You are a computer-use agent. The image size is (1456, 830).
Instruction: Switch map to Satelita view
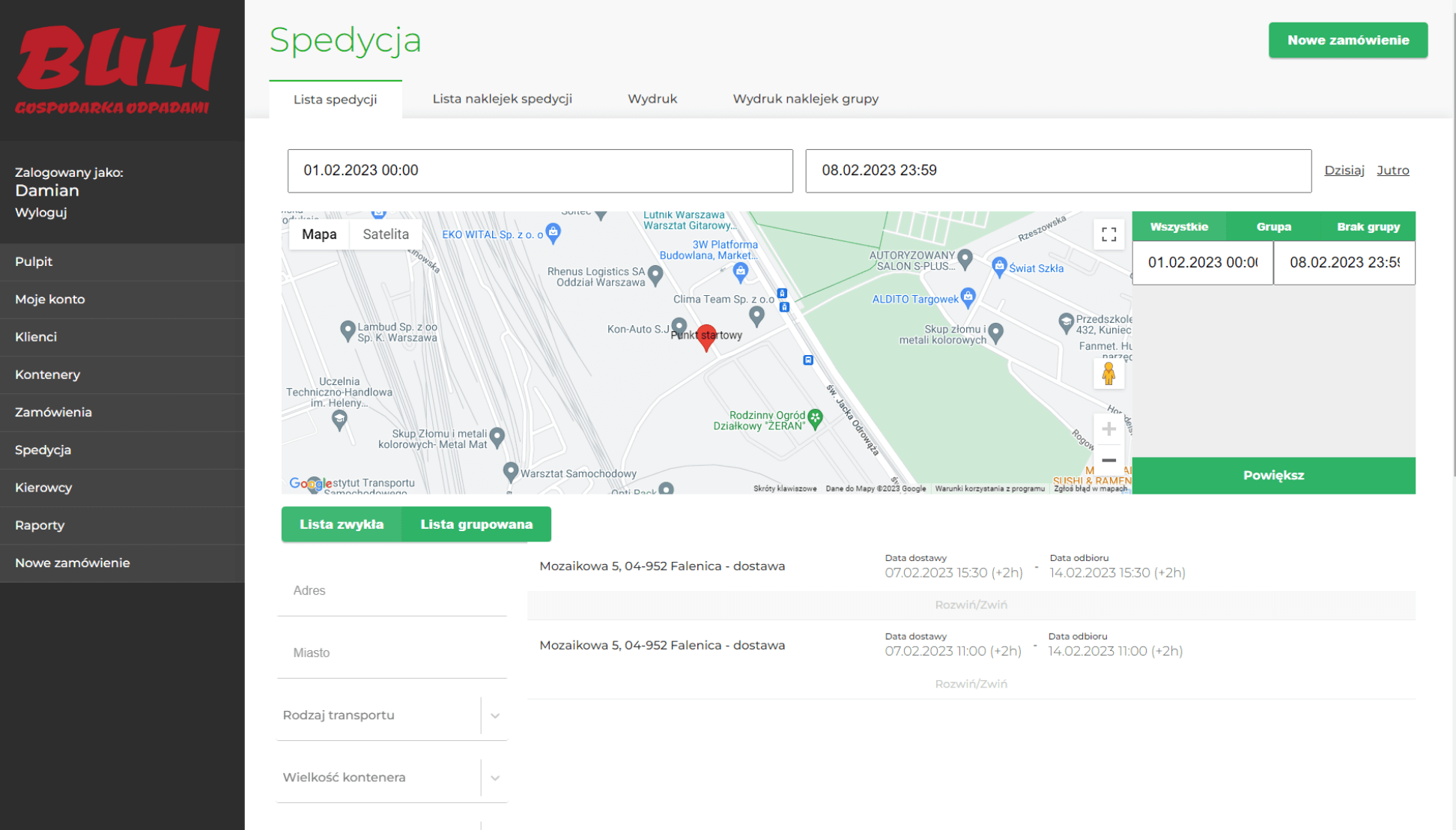tap(386, 234)
